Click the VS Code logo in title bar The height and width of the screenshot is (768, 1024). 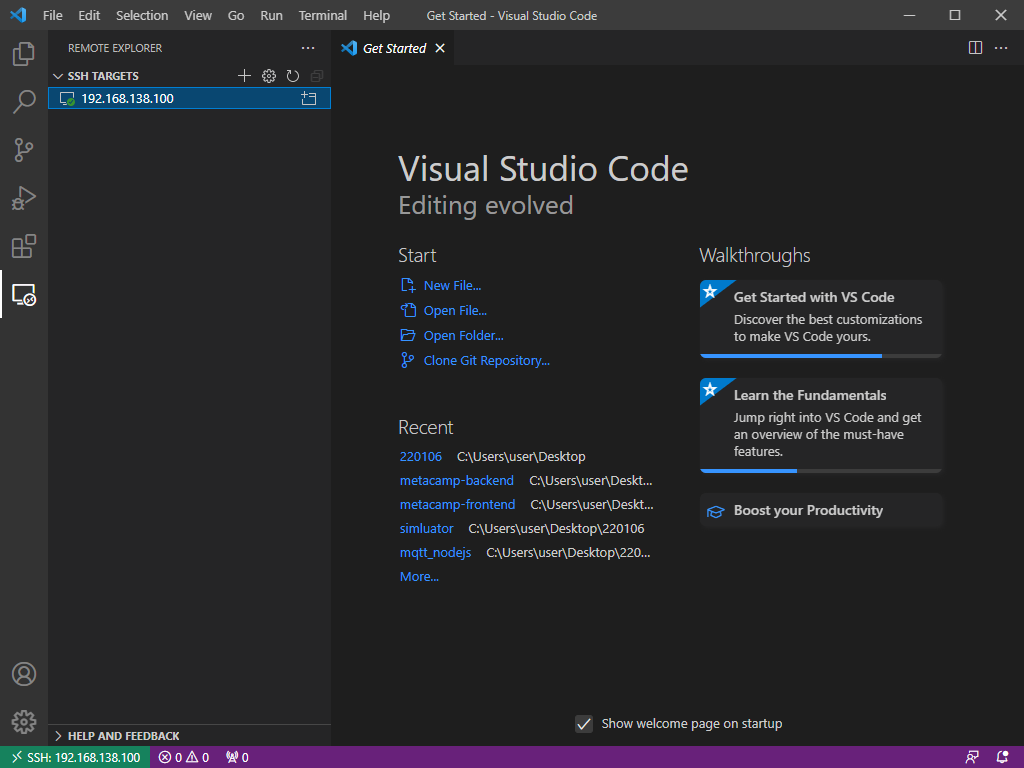pos(18,15)
